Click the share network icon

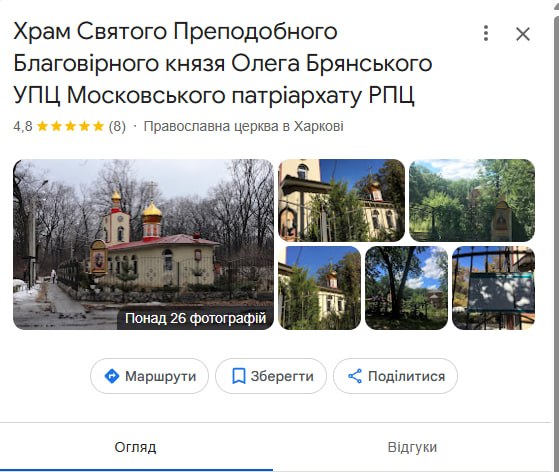(x=355, y=376)
